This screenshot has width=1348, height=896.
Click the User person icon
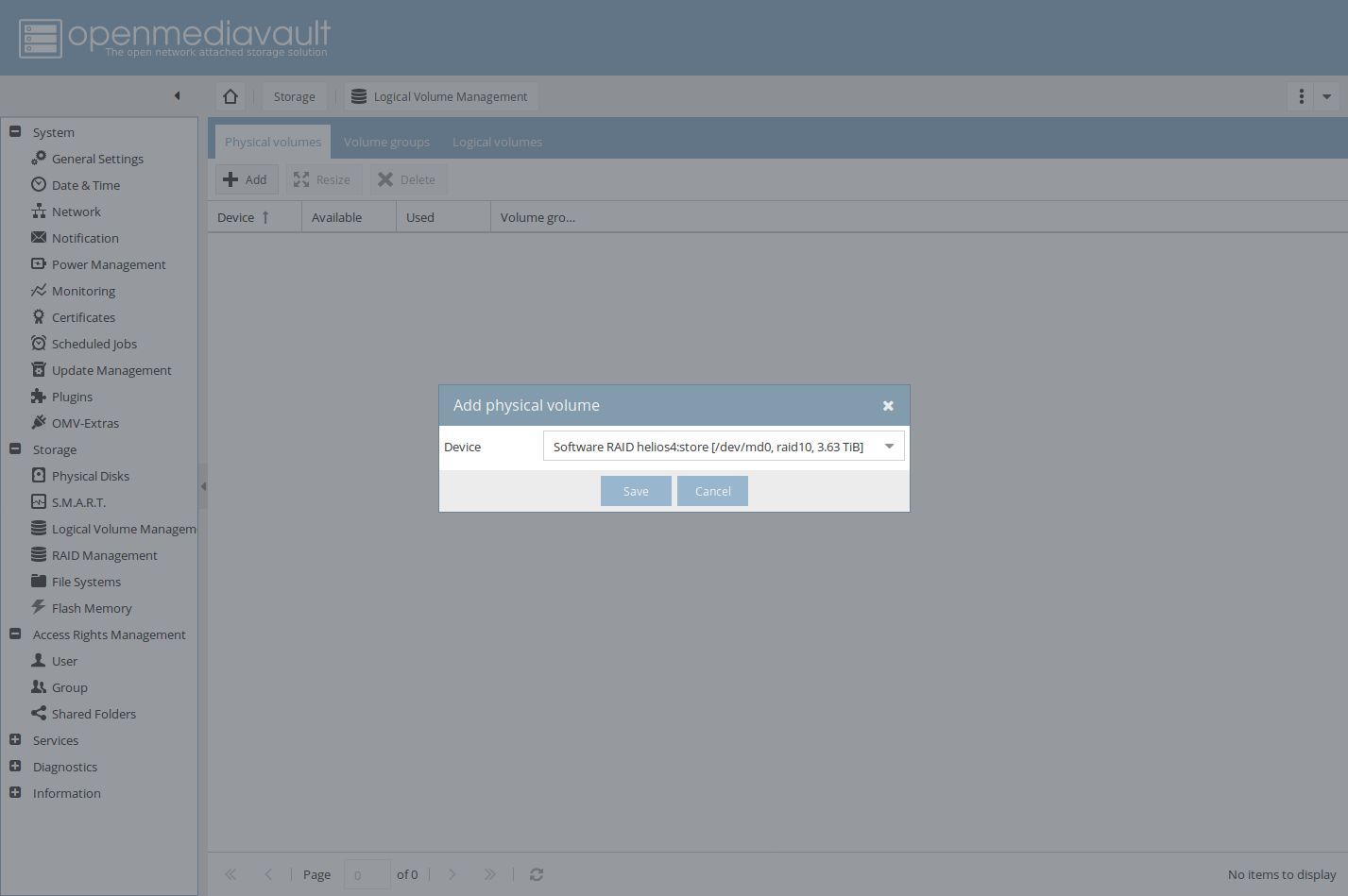[39, 660]
